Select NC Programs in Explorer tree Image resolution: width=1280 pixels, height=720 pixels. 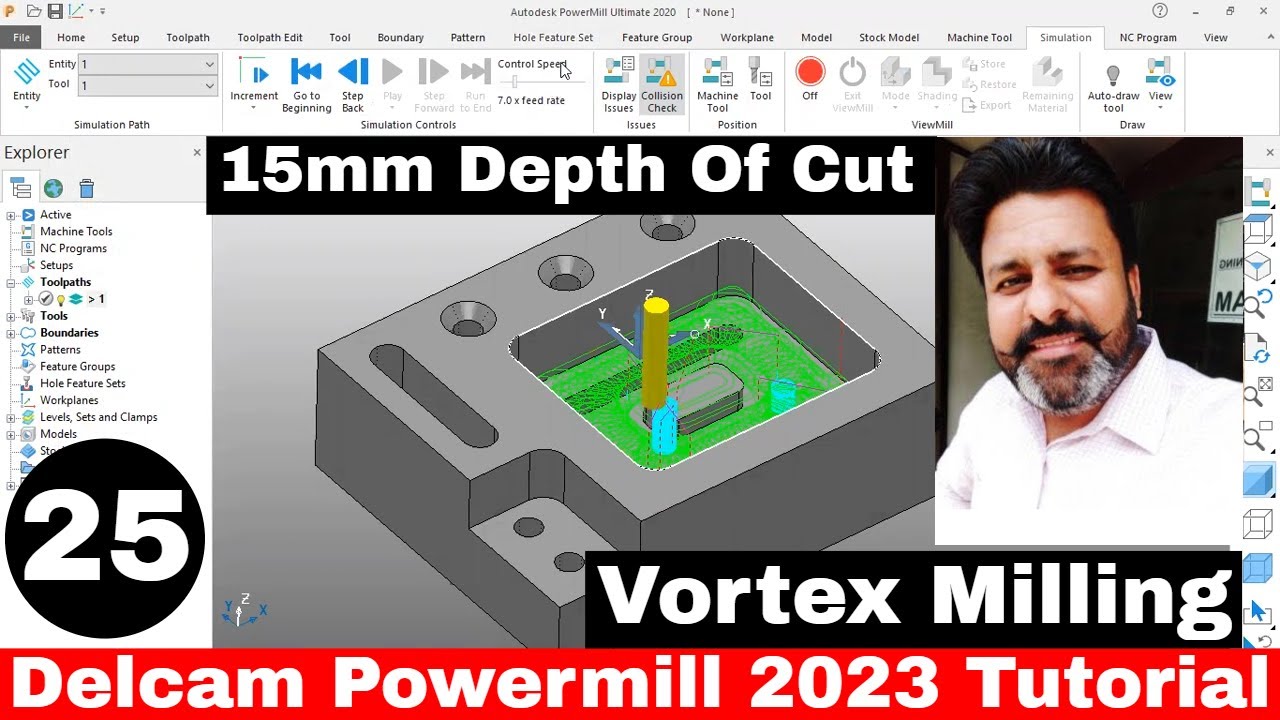coord(73,248)
